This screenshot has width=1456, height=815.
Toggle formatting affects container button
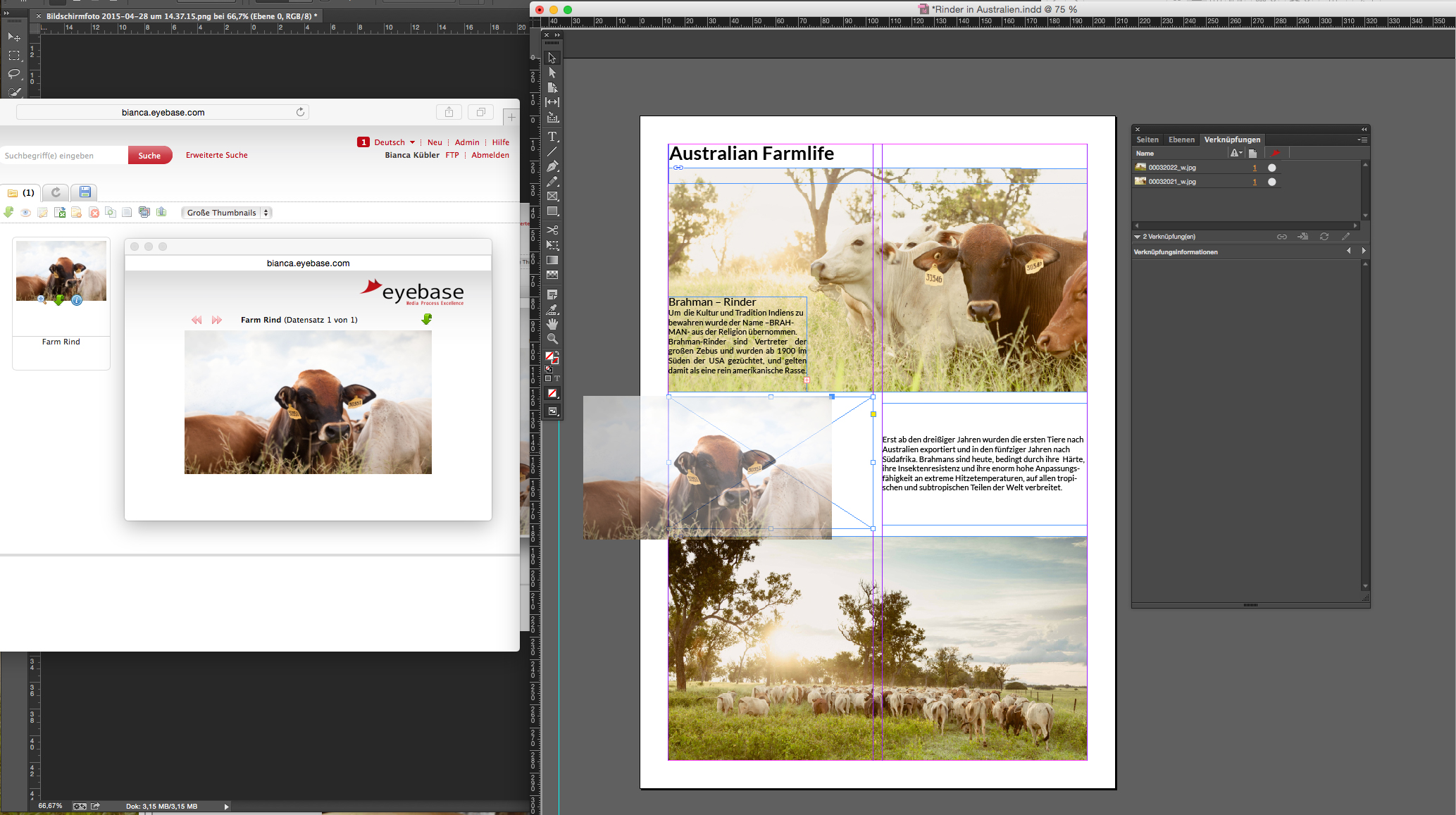point(548,378)
